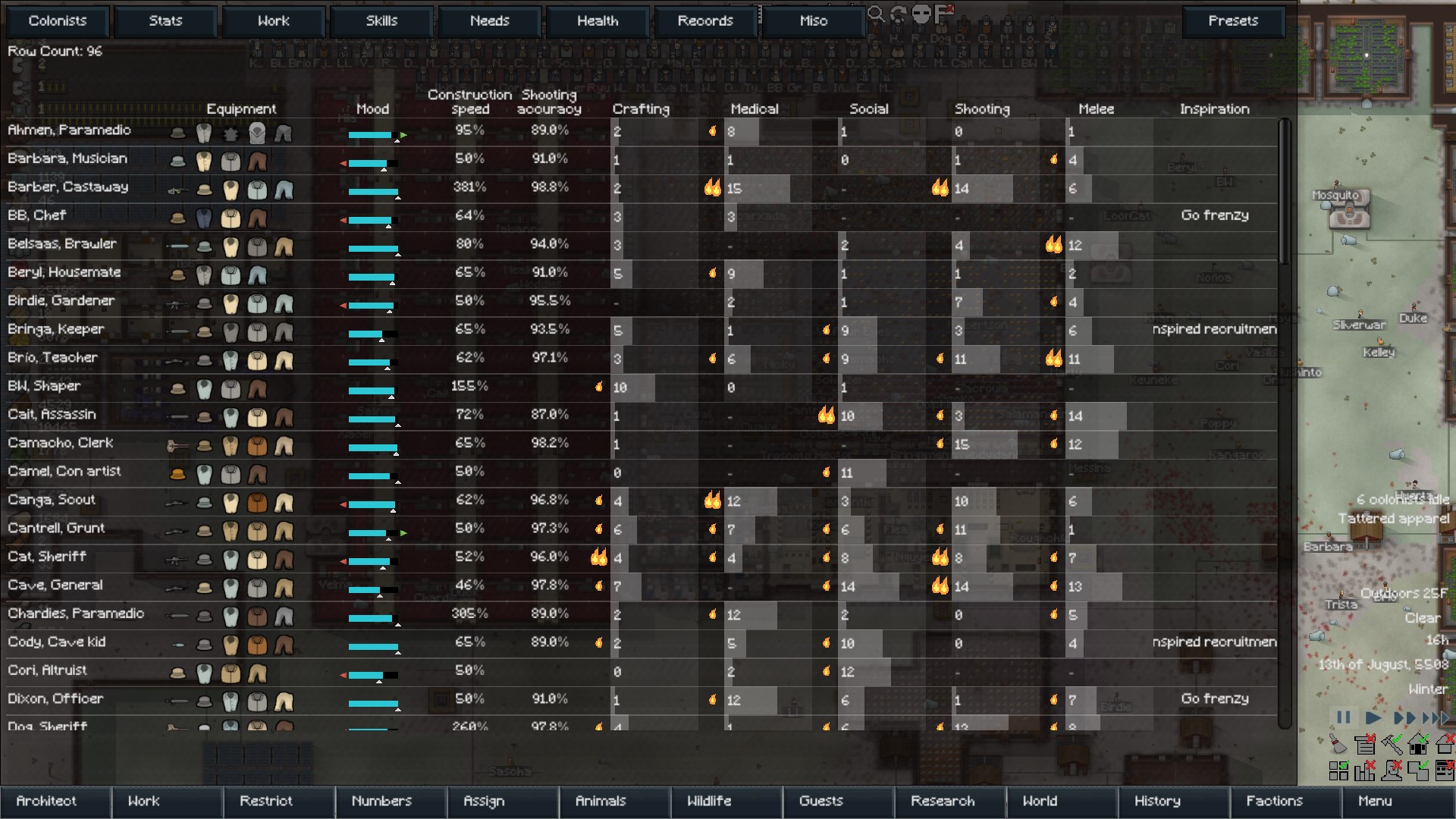Click Beryl's pants icon in Equipment column
The height and width of the screenshot is (819, 1456).
[257, 275]
